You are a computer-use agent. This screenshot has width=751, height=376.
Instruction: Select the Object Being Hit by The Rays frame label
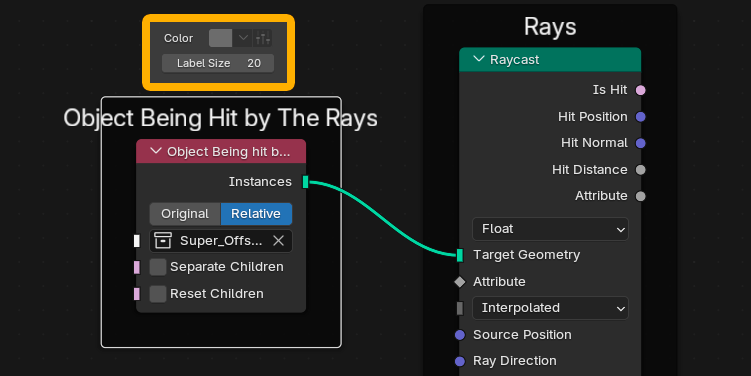pyautogui.click(x=221, y=118)
